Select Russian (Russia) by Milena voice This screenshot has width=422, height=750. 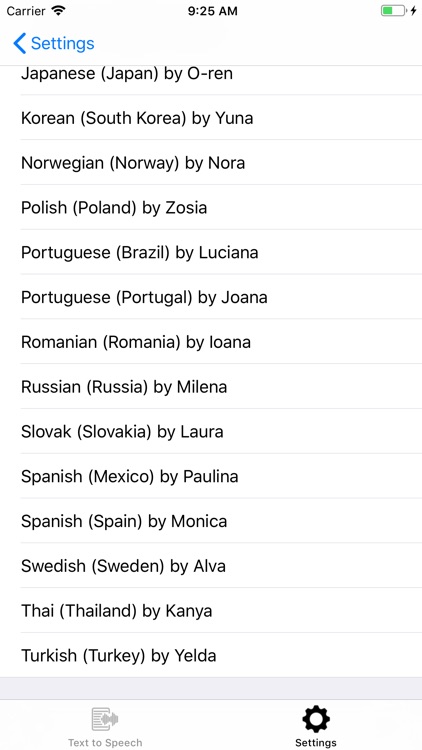click(x=211, y=386)
